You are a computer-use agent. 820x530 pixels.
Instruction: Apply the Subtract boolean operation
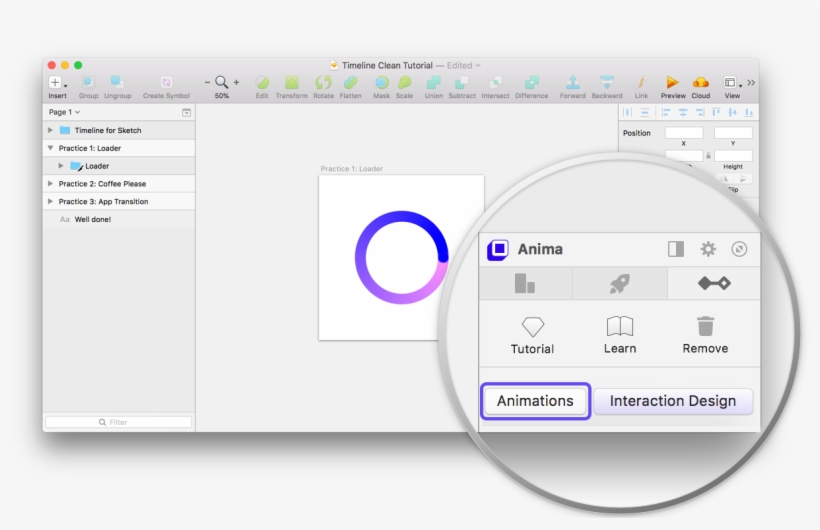point(462,82)
